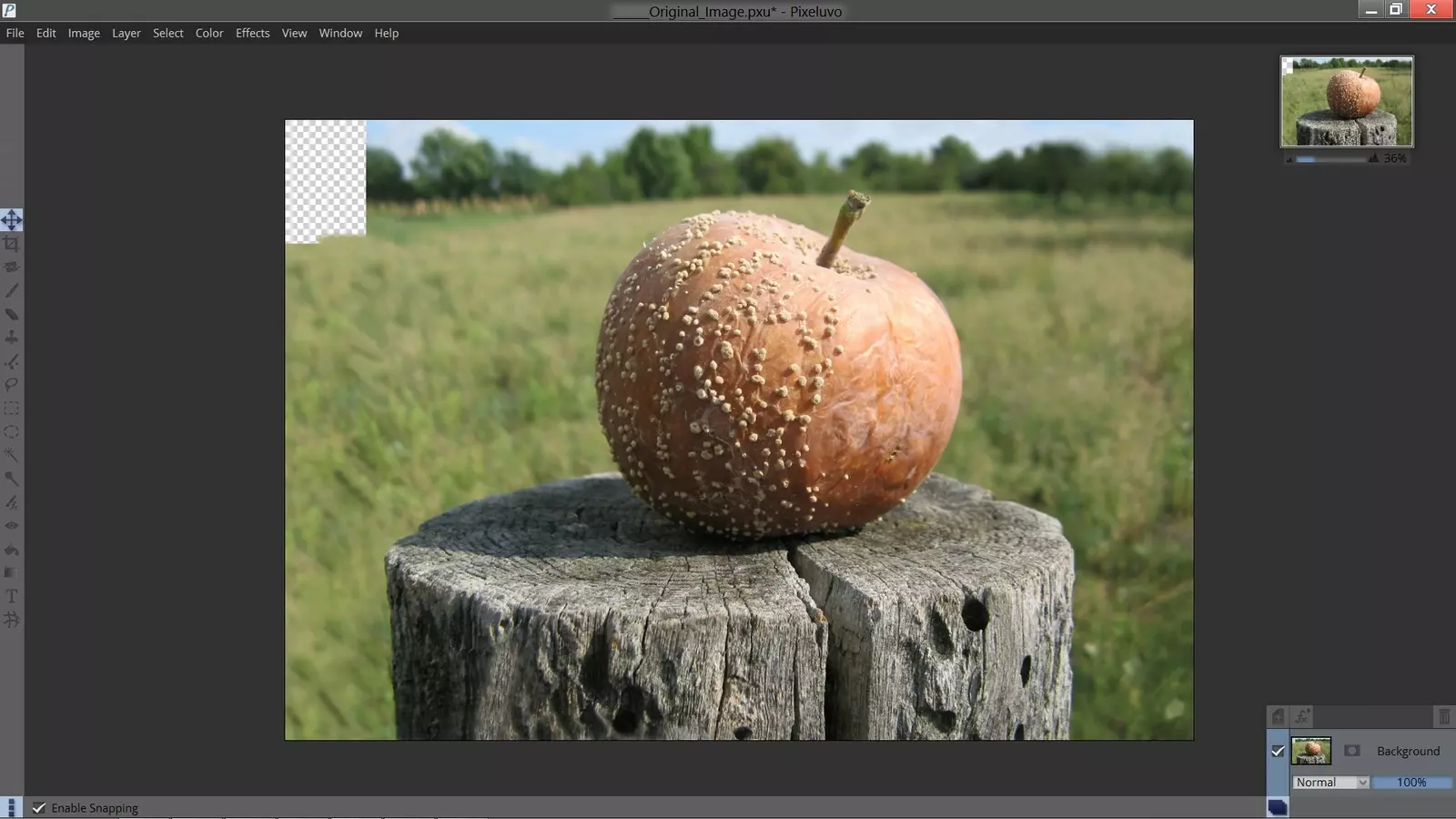Click the fx layer effects button
Image resolution: width=1456 pixels, height=819 pixels.
[1302, 717]
